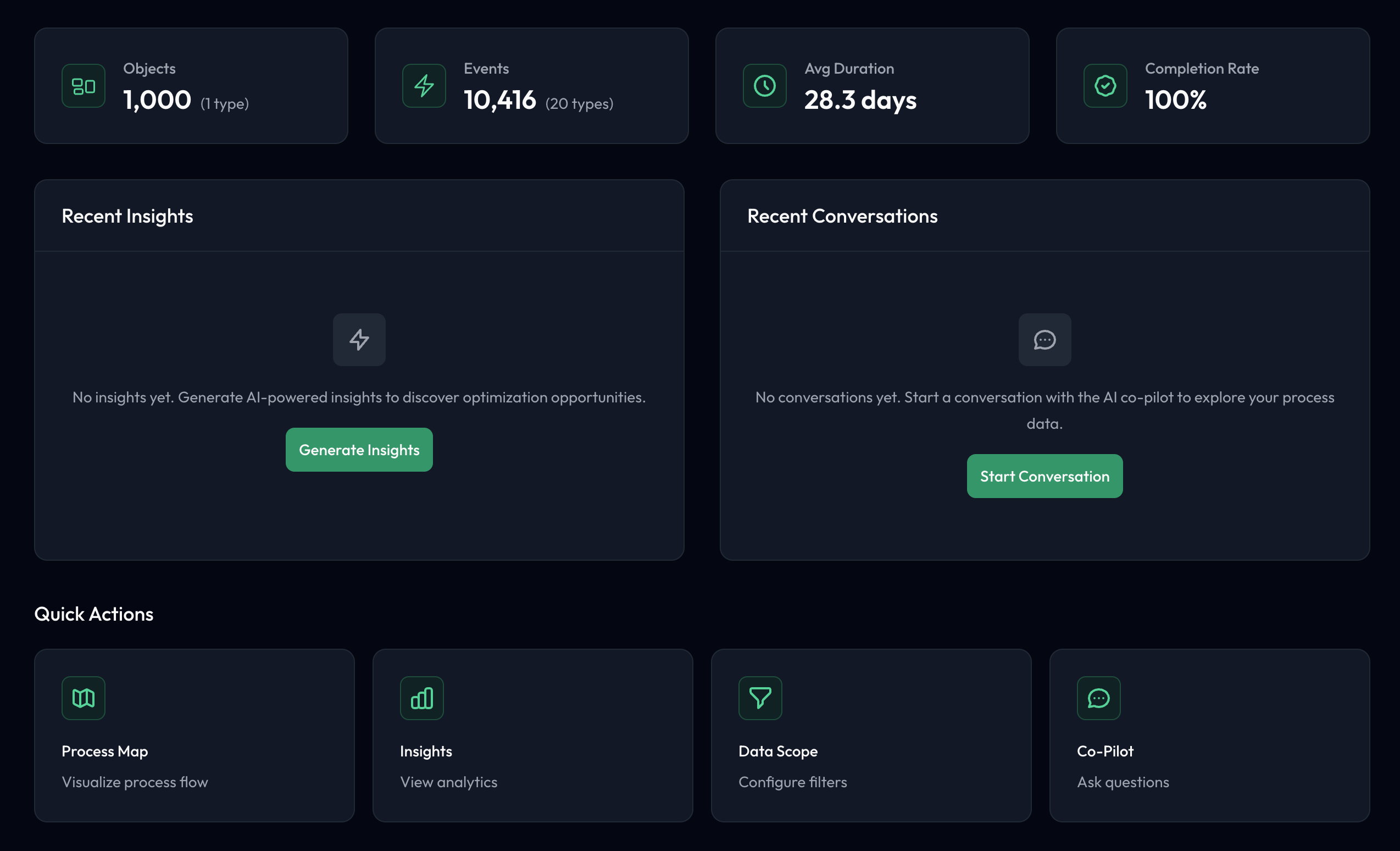1400x851 pixels.
Task: Click the gray chat icon in Recent Conversations
Action: 1045,339
